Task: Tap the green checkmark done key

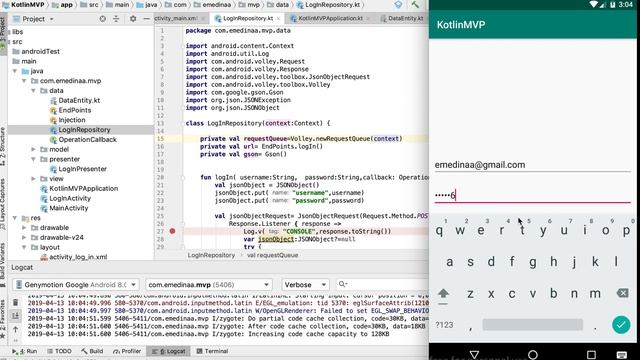Action: tap(621, 325)
